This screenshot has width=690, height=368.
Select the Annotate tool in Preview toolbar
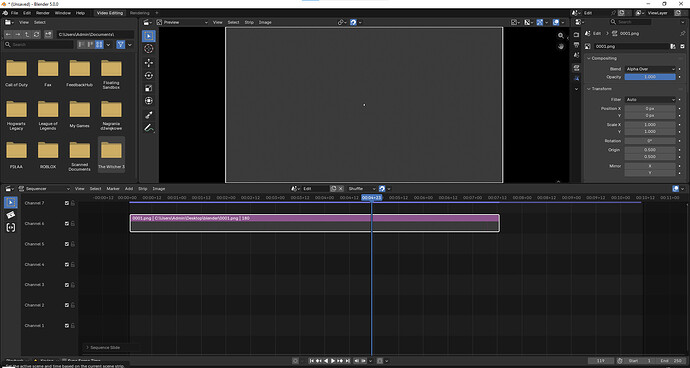point(149,129)
